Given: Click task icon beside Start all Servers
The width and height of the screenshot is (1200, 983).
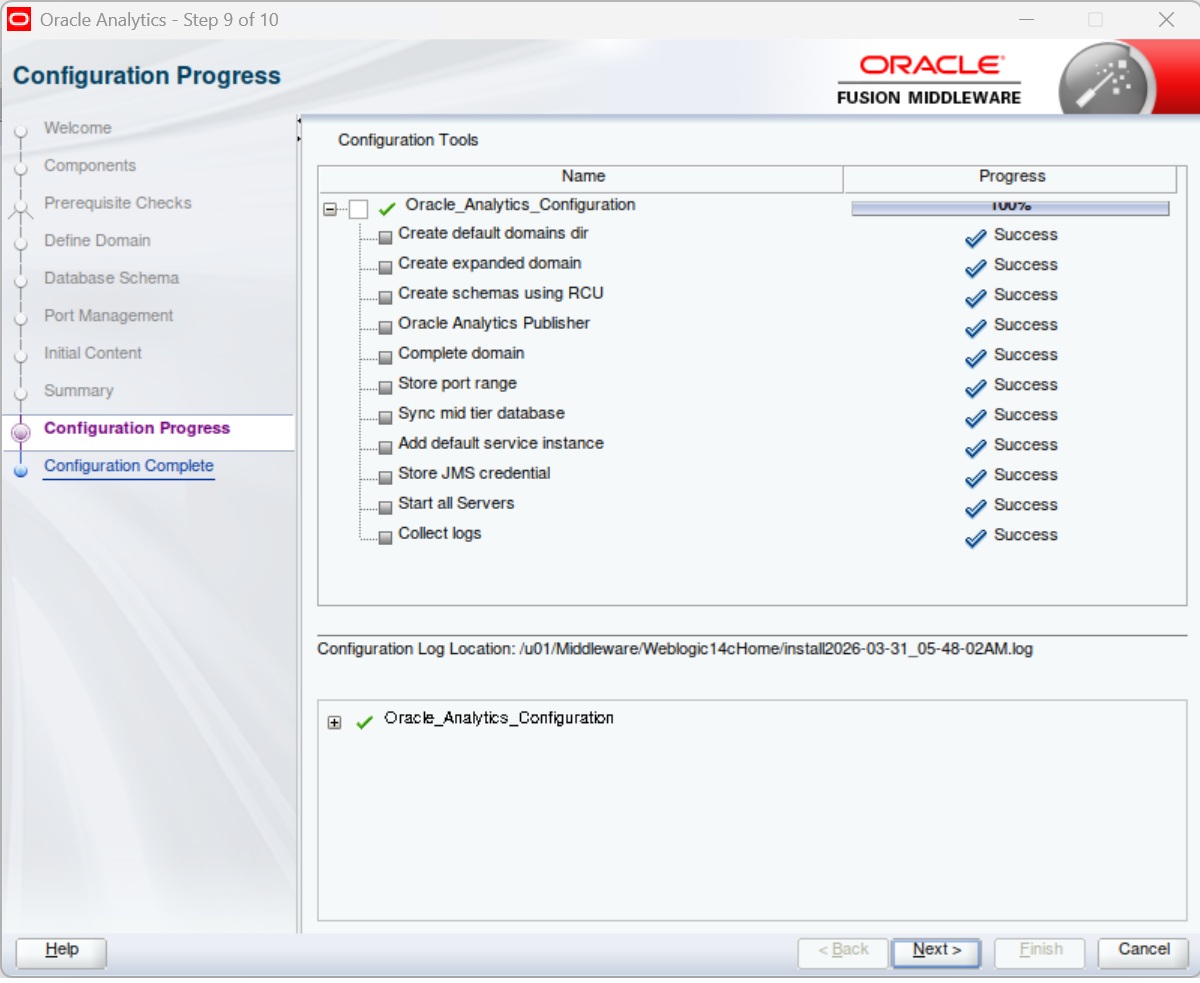Looking at the screenshot, I should (x=386, y=508).
